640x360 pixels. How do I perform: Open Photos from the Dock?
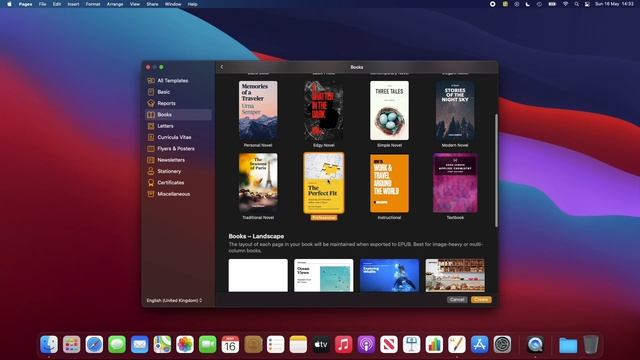[x=185, y=344]
